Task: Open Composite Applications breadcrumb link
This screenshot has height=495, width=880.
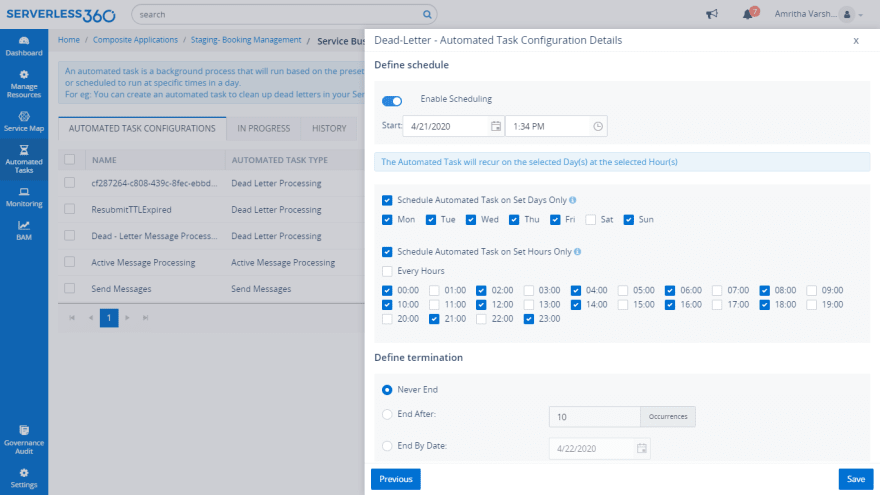Action: pos(135,40)
